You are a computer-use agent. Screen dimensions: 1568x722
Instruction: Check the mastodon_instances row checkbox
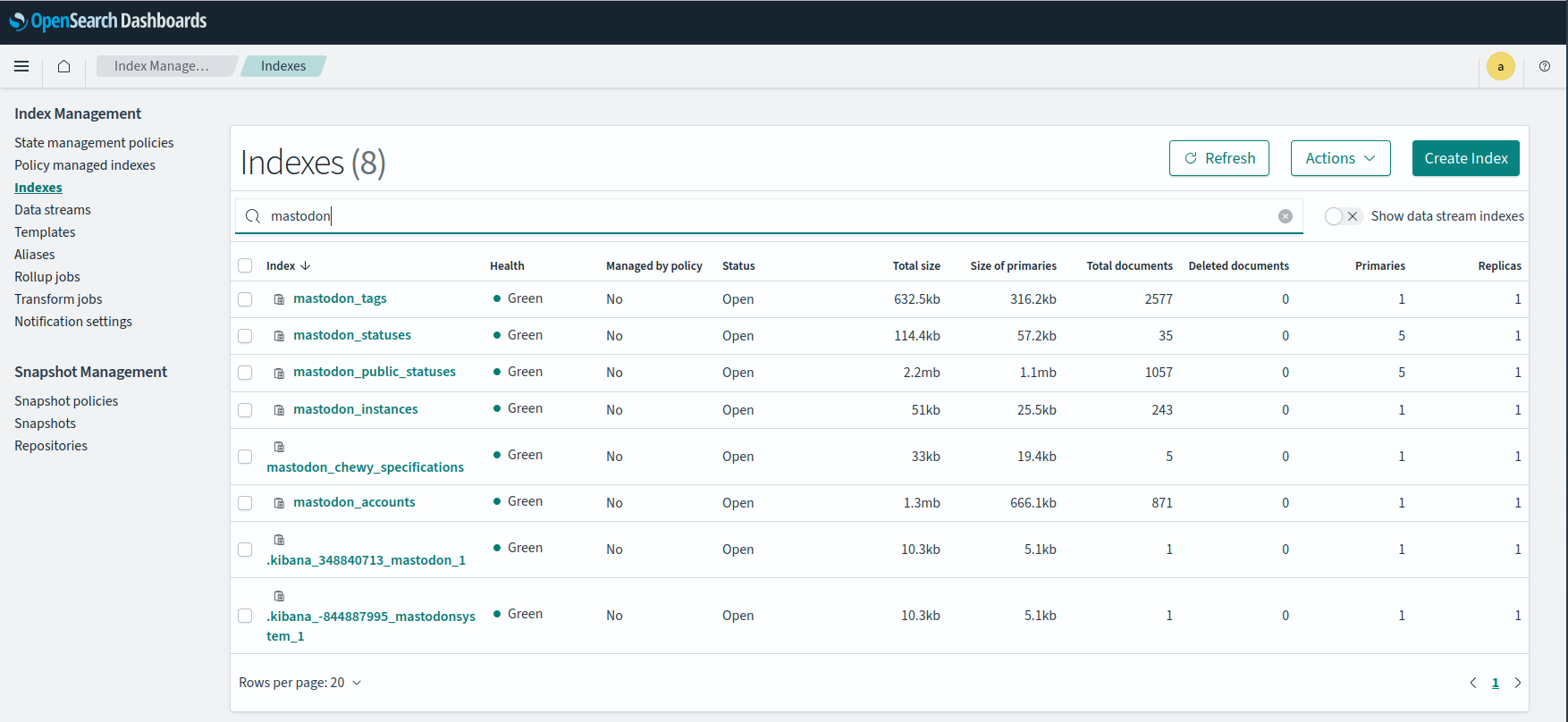coord(245,410)
